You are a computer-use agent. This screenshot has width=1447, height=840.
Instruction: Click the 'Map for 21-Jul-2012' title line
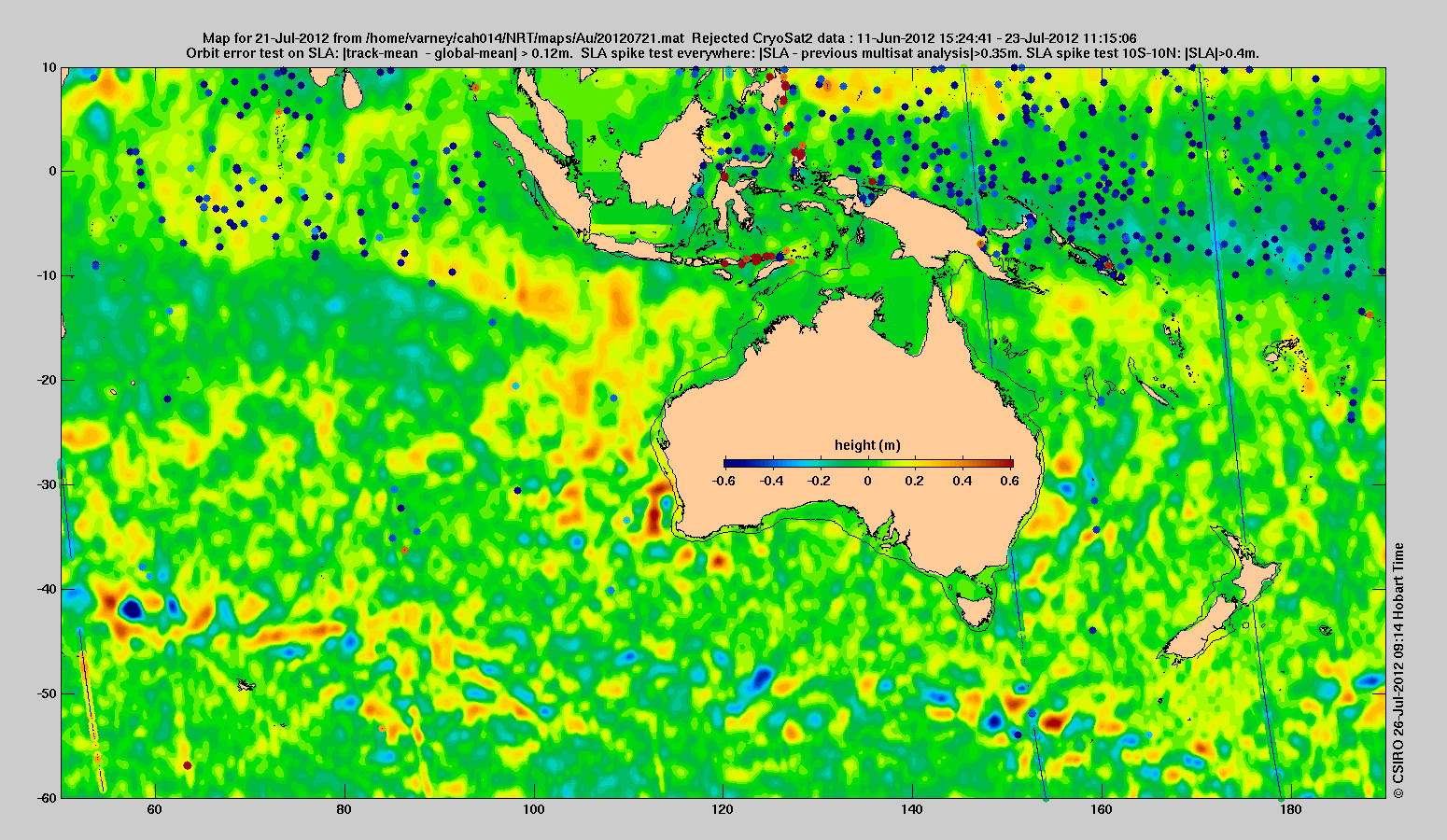(x=669, y=38)
